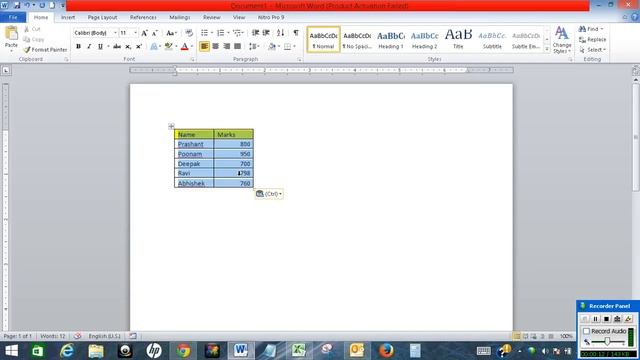Image resolution: width=640 pixels, height=360 pixels.
Task: Switch to the References tab
Action: pyautogui.click(x=143, y=17)
